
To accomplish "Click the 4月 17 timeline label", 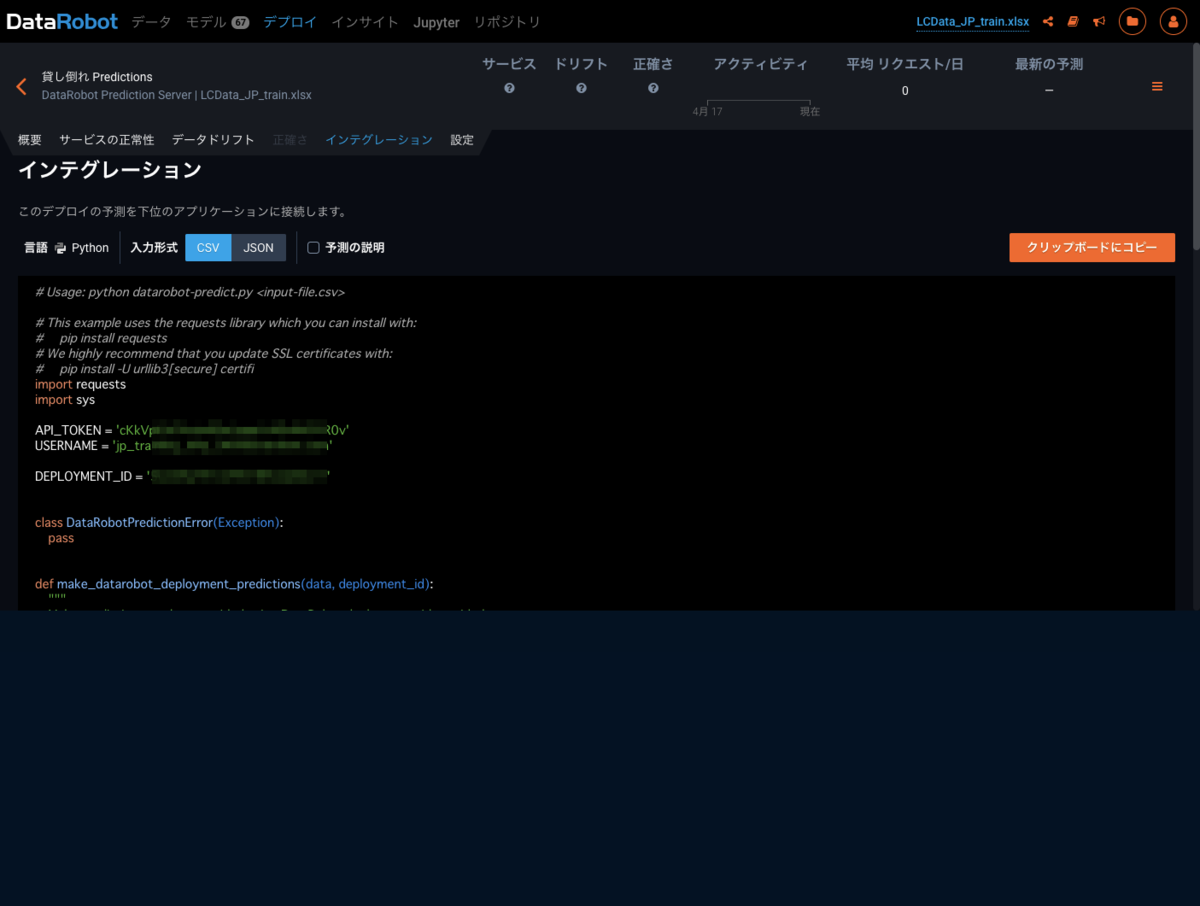I will tap(707, 112).
